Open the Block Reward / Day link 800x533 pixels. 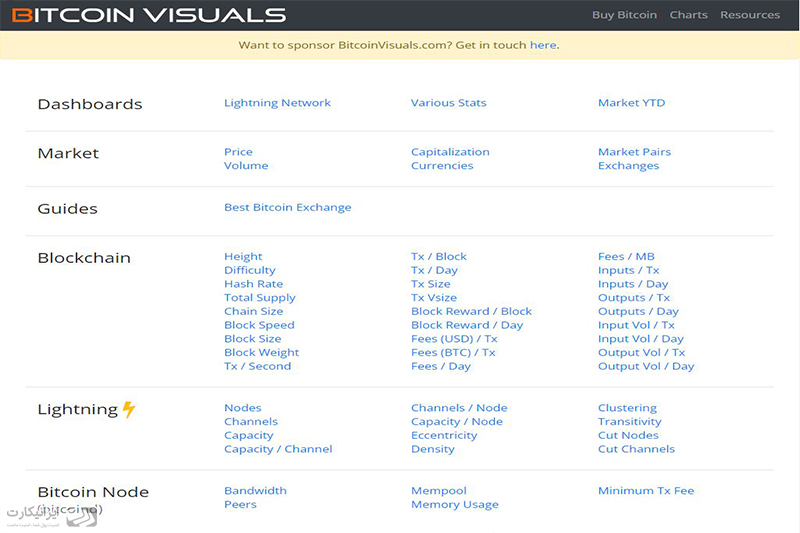pyautogui.click(x=467, y=325)
